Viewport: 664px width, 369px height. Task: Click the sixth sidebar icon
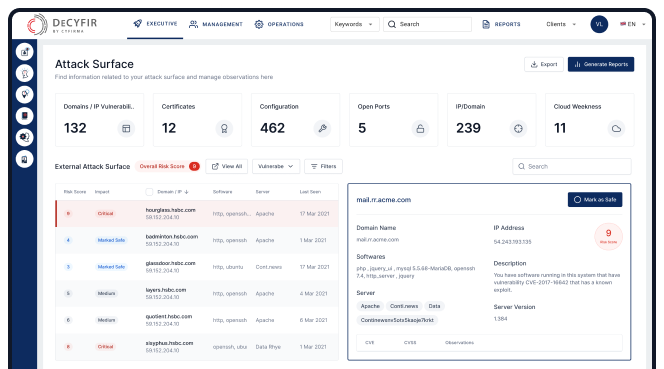click(25, 159)
